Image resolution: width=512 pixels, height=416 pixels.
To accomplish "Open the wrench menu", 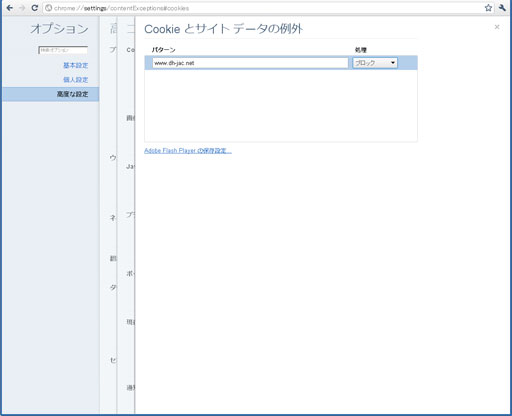I will click(x=502, y=8).
